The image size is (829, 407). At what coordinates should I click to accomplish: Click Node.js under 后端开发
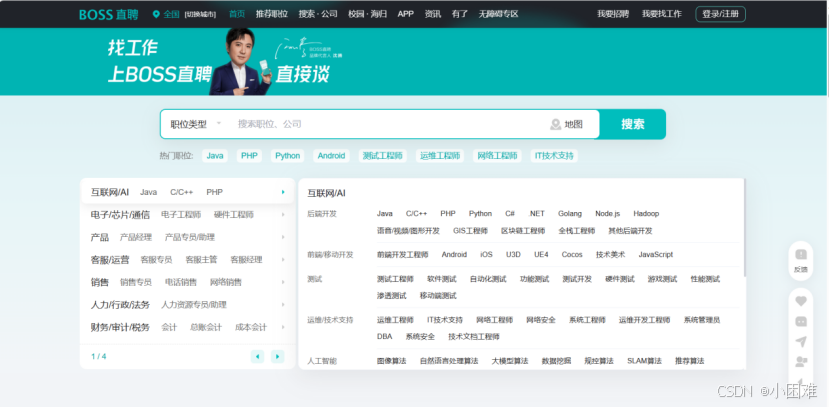coord(607,214)
